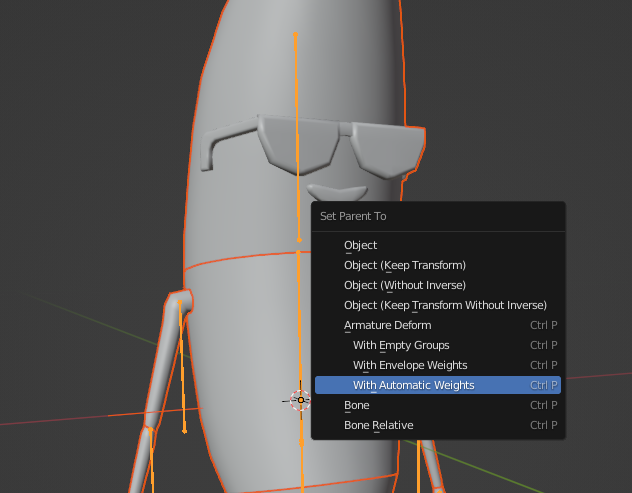Click the 3D cursor in viewport
The image size is (632, 493).
tap(301, 400)
